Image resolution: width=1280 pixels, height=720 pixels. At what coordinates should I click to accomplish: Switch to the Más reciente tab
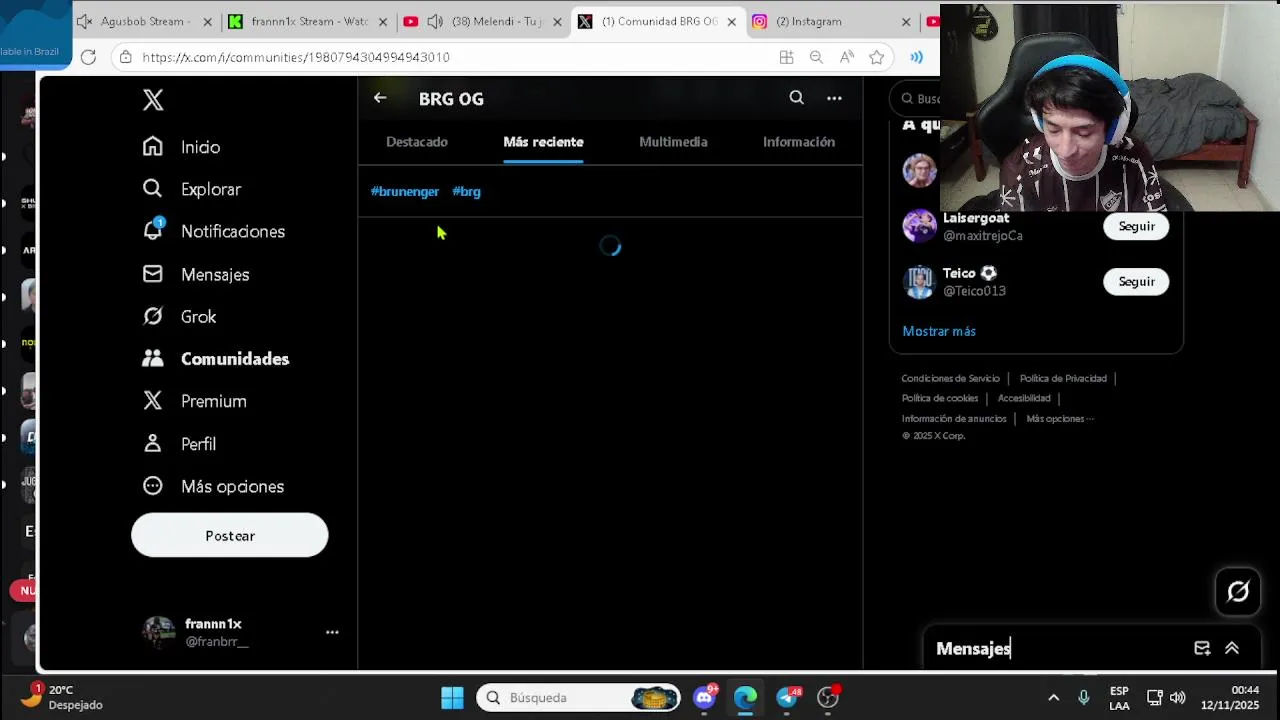(543, 142)
